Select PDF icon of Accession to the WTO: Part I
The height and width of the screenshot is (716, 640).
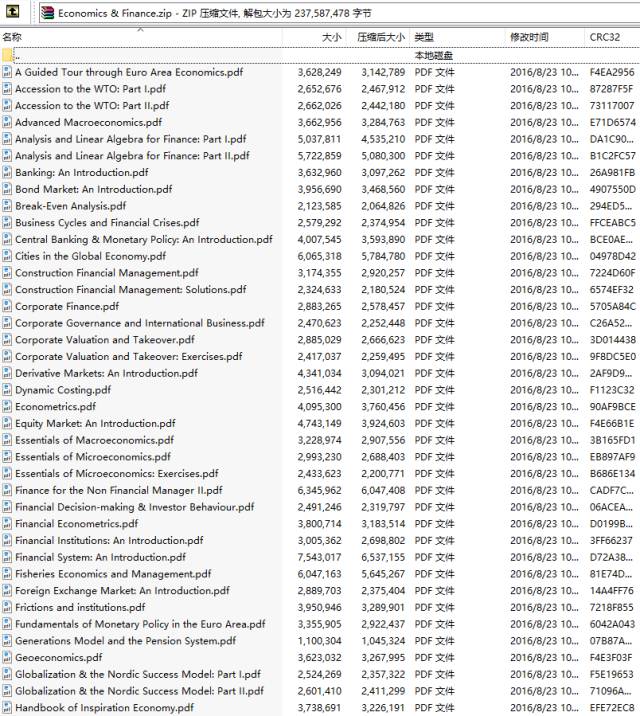click(x=7, y=89)
